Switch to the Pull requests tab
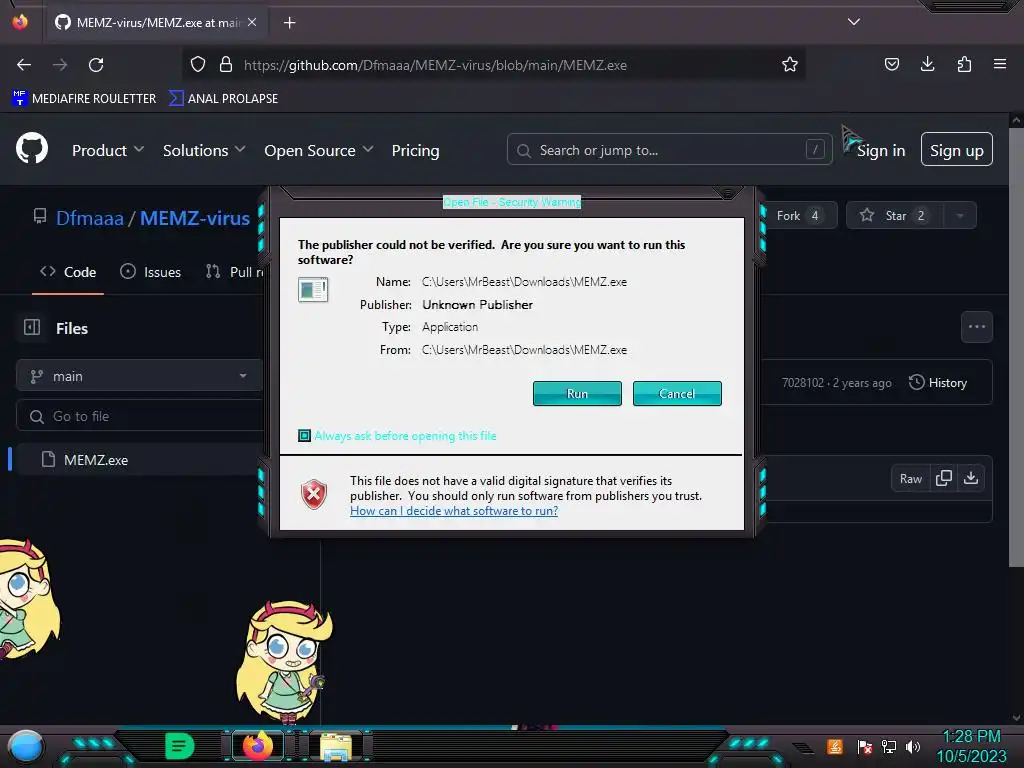Screen dimensions: 1024x768 233,272
